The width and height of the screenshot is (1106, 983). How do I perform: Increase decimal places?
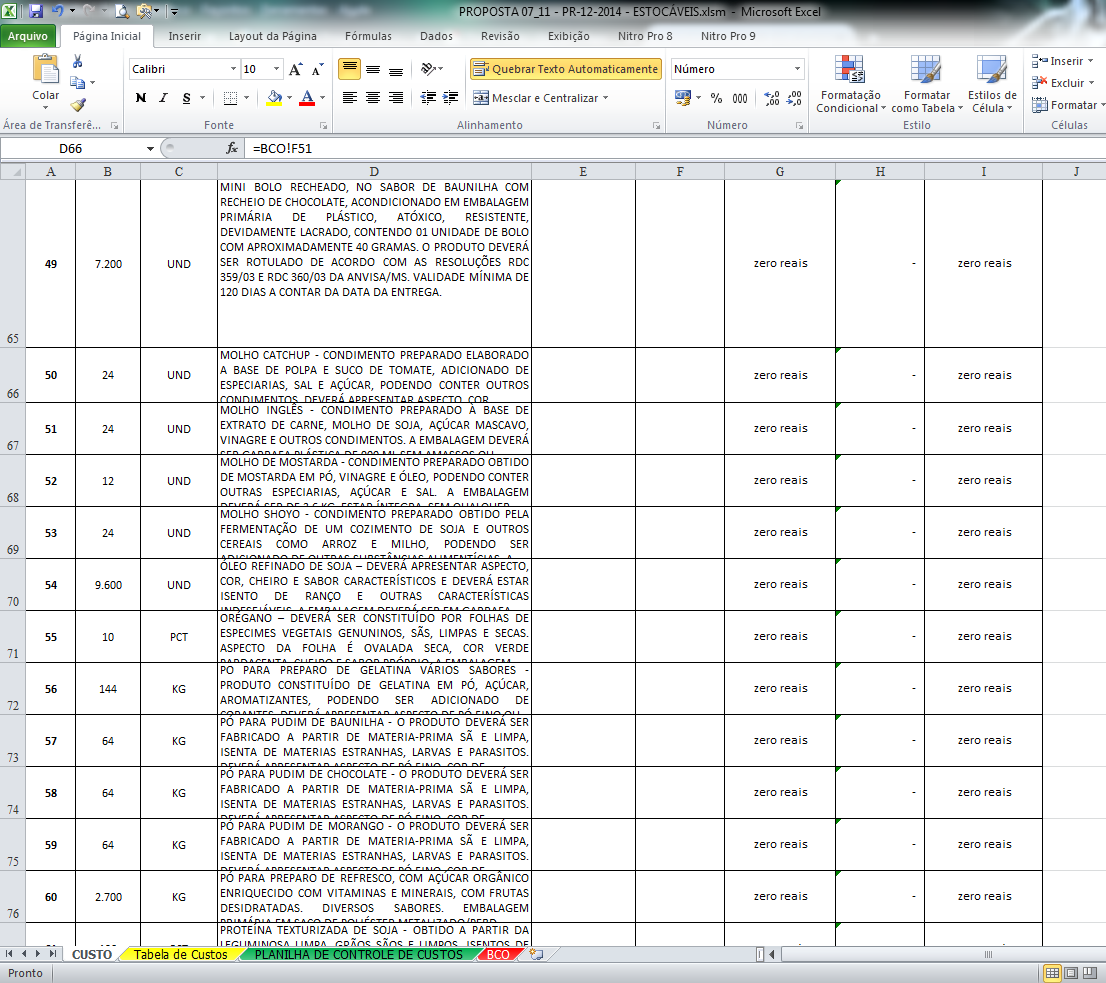(772, 98)
